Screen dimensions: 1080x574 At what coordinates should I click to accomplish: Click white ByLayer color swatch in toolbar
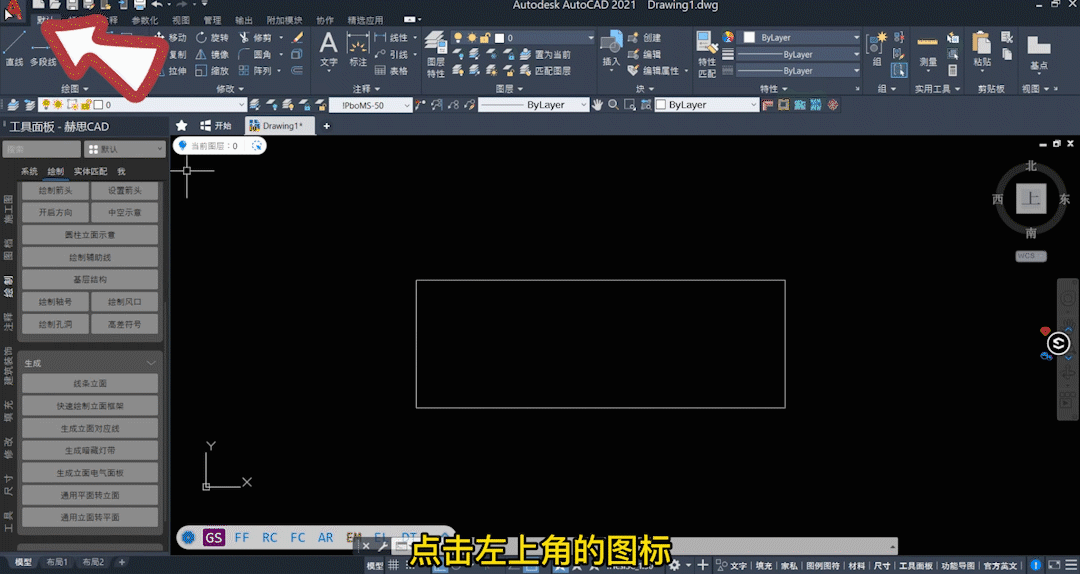[661, 105]
